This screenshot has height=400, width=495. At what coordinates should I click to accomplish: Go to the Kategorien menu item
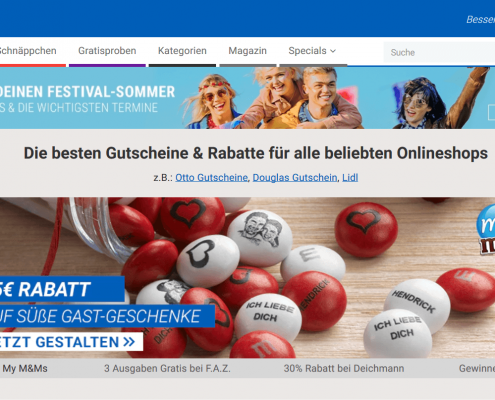pos(182,51)
